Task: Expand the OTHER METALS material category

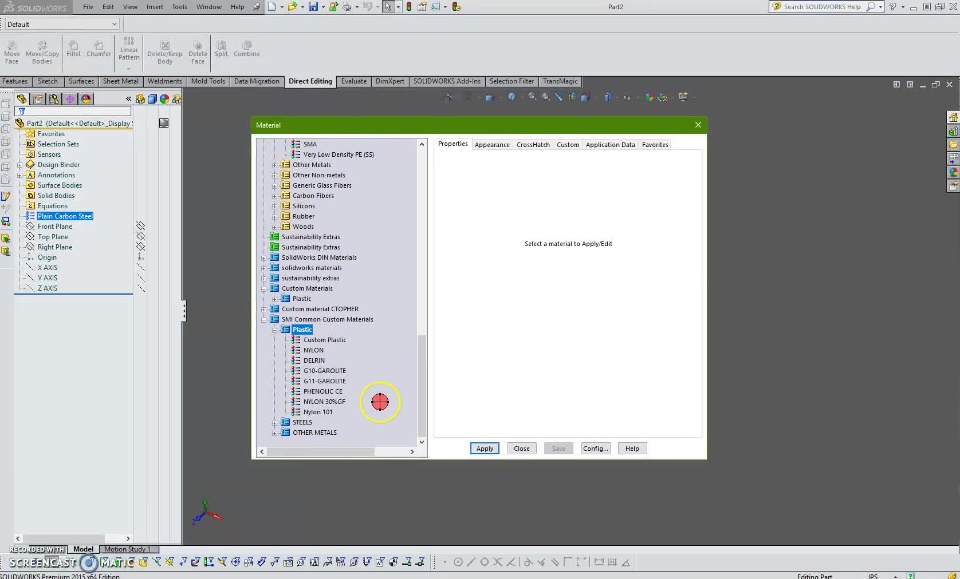Action: pyautogui.click(x=274, y=433)
